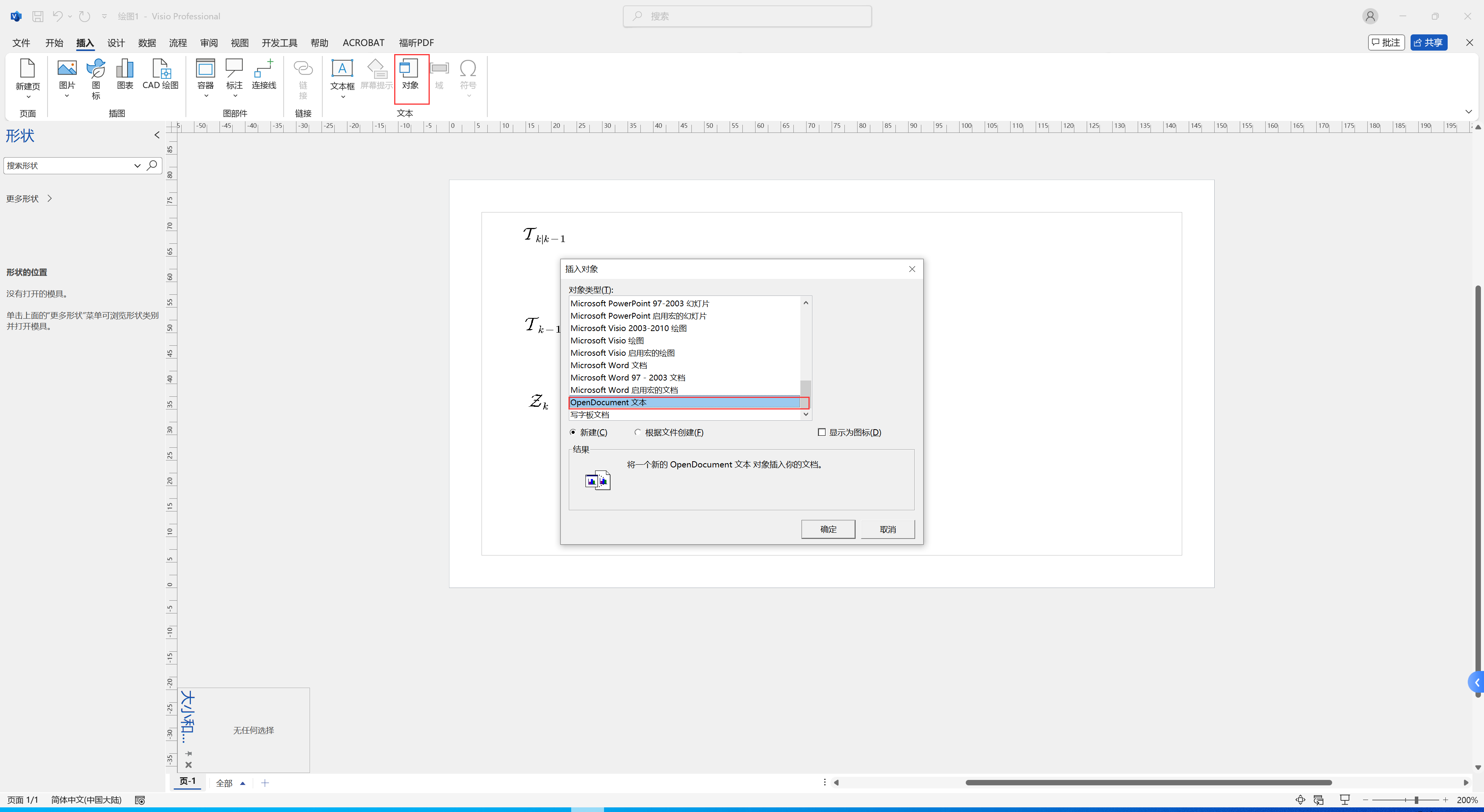This screenshot has width=1484, height=812.
Task: Click the Save icon in title bar
Action: [x=38, y=16]
